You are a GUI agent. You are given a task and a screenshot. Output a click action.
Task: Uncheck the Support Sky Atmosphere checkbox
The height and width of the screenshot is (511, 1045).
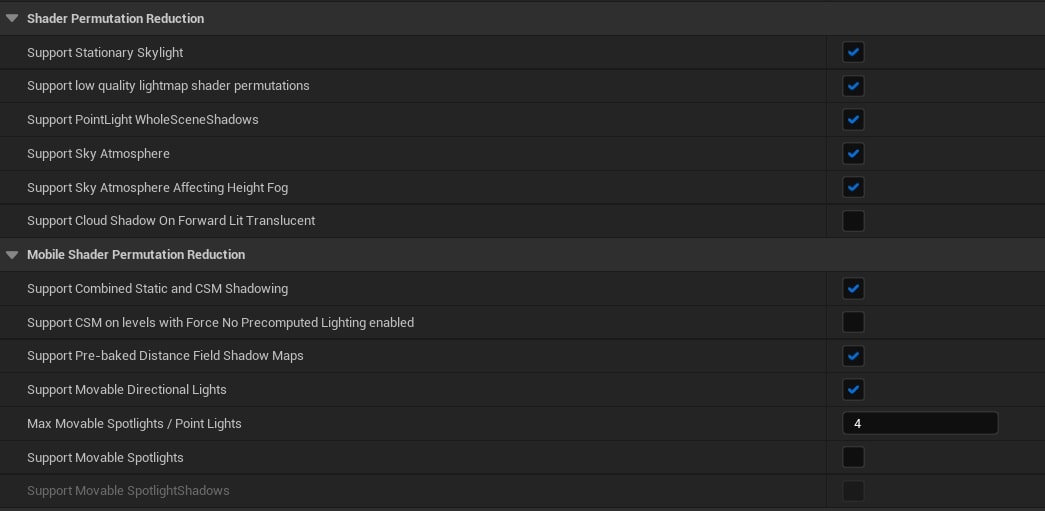click(x=853, y=154)
